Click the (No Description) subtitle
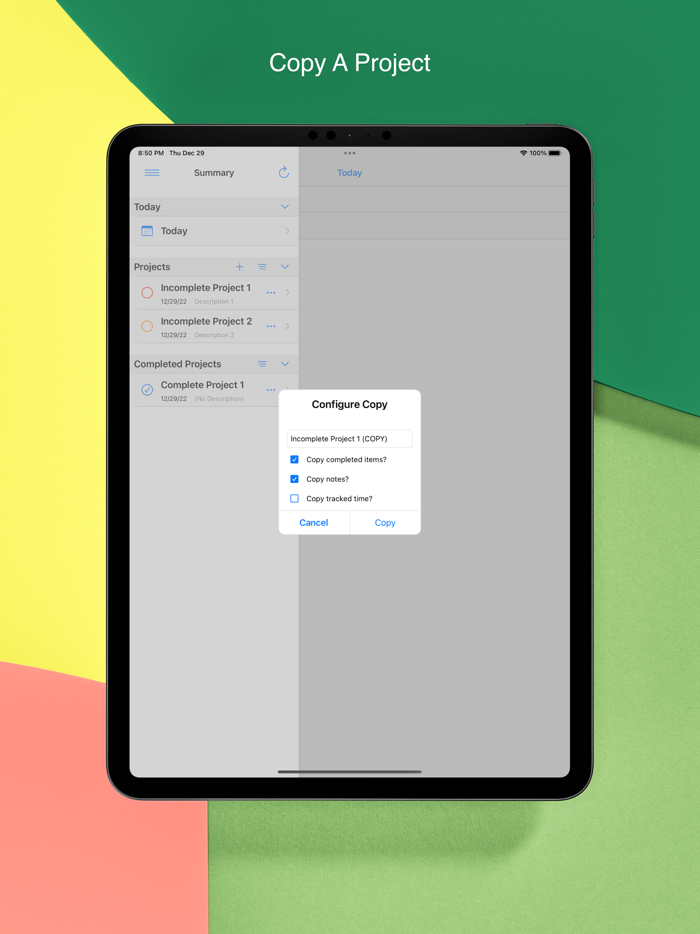Viewport: 700px width, 934px height. click(219, 398)
